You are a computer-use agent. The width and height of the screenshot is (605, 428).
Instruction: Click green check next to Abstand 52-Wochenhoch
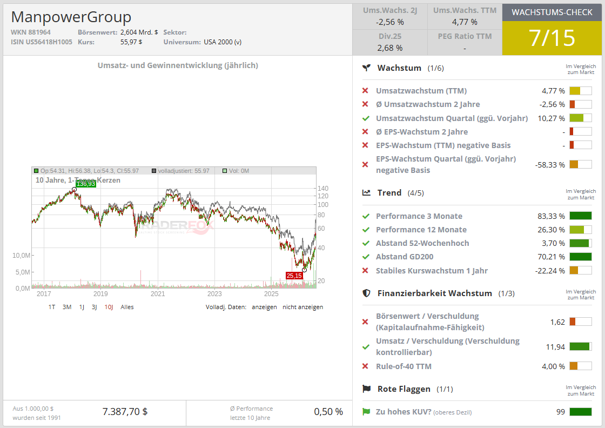tap(365, 243)
